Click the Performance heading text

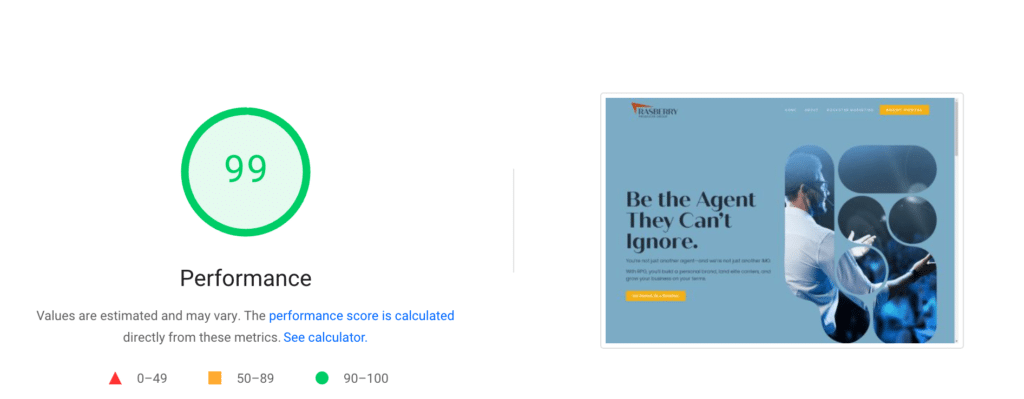pos(246,278)
